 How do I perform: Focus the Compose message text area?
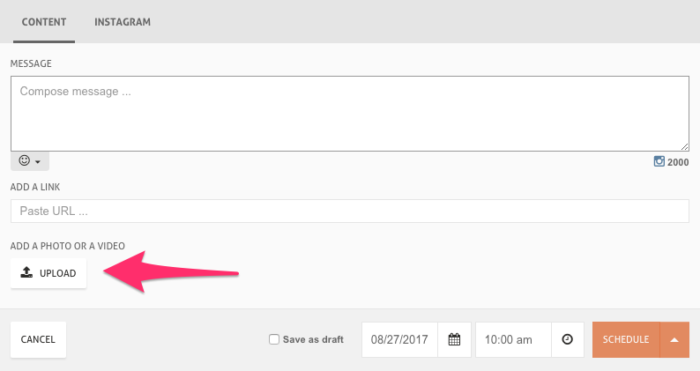tap(350, 114)
